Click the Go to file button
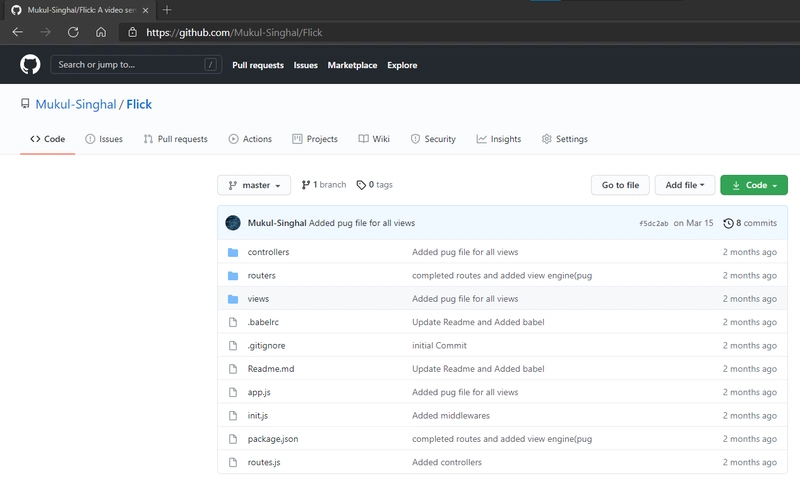800x481 pixels. pos(620,185)
